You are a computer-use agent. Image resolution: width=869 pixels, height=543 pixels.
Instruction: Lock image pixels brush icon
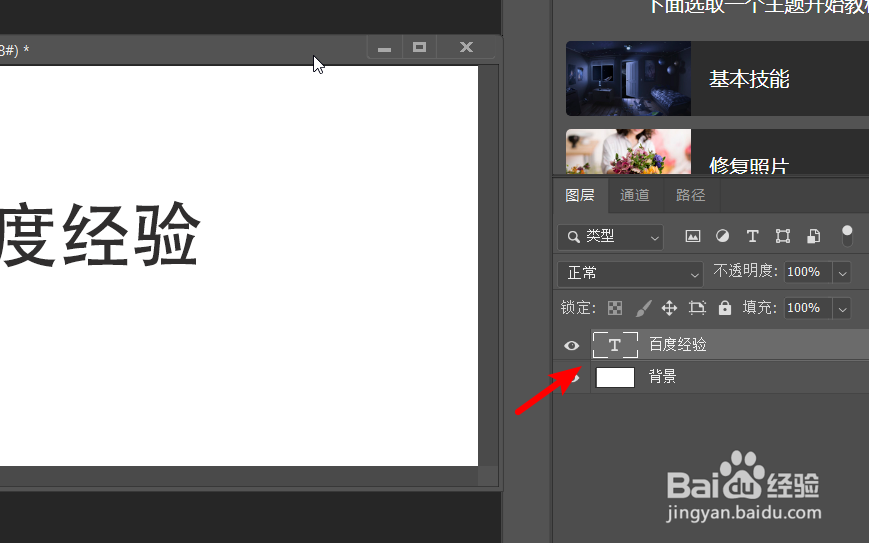pos(642,308)
